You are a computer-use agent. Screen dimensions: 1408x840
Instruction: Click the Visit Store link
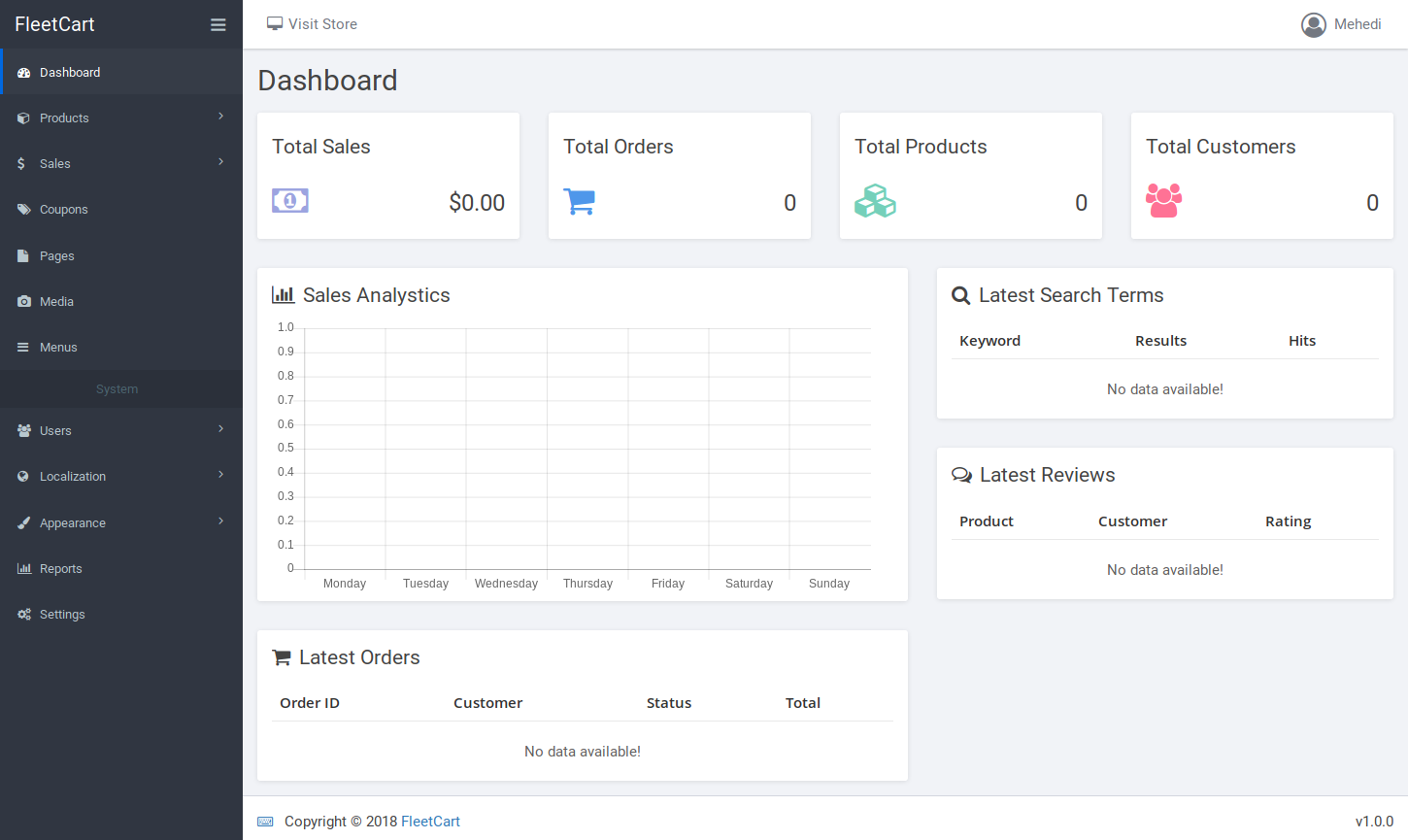(x=312, y=23)
